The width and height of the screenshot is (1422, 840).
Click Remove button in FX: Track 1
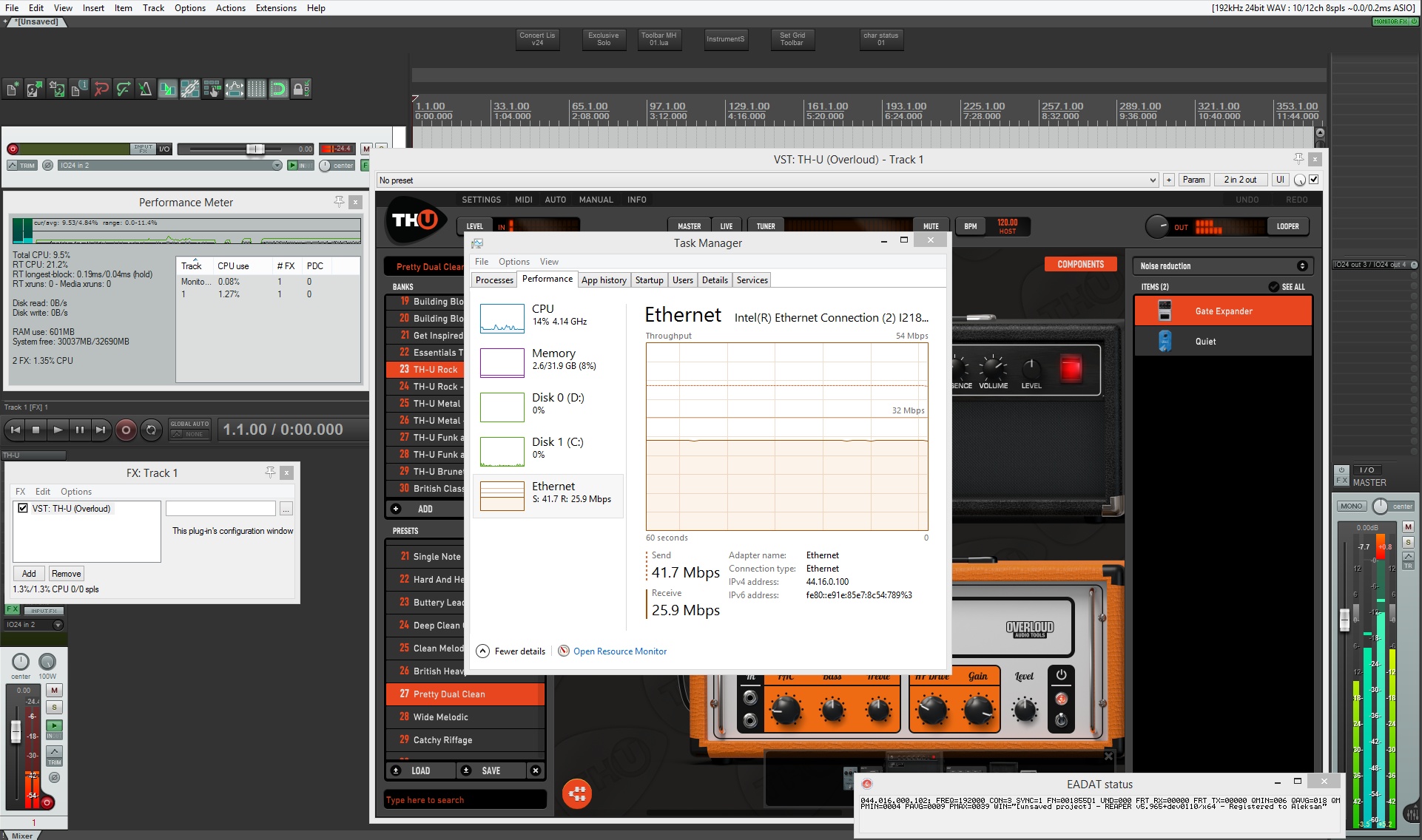67,574
